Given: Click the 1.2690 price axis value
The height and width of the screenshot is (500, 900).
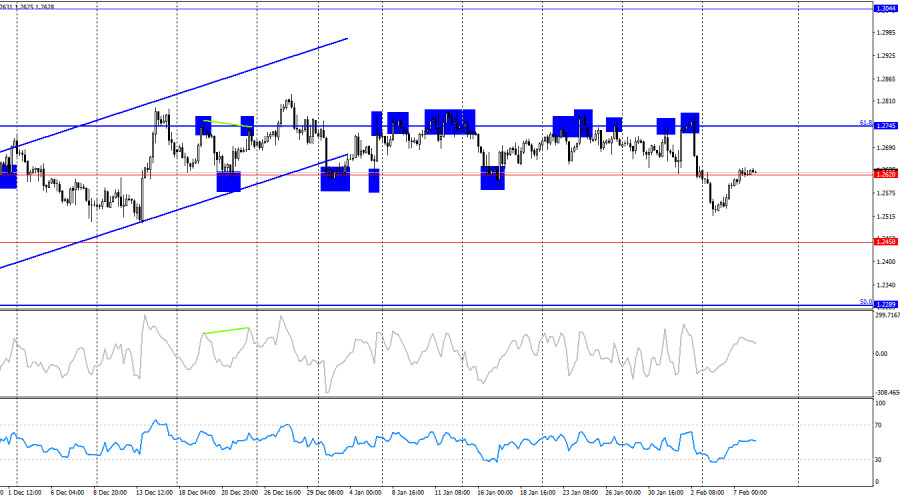Looking at the screenshot, I should 886,148.
